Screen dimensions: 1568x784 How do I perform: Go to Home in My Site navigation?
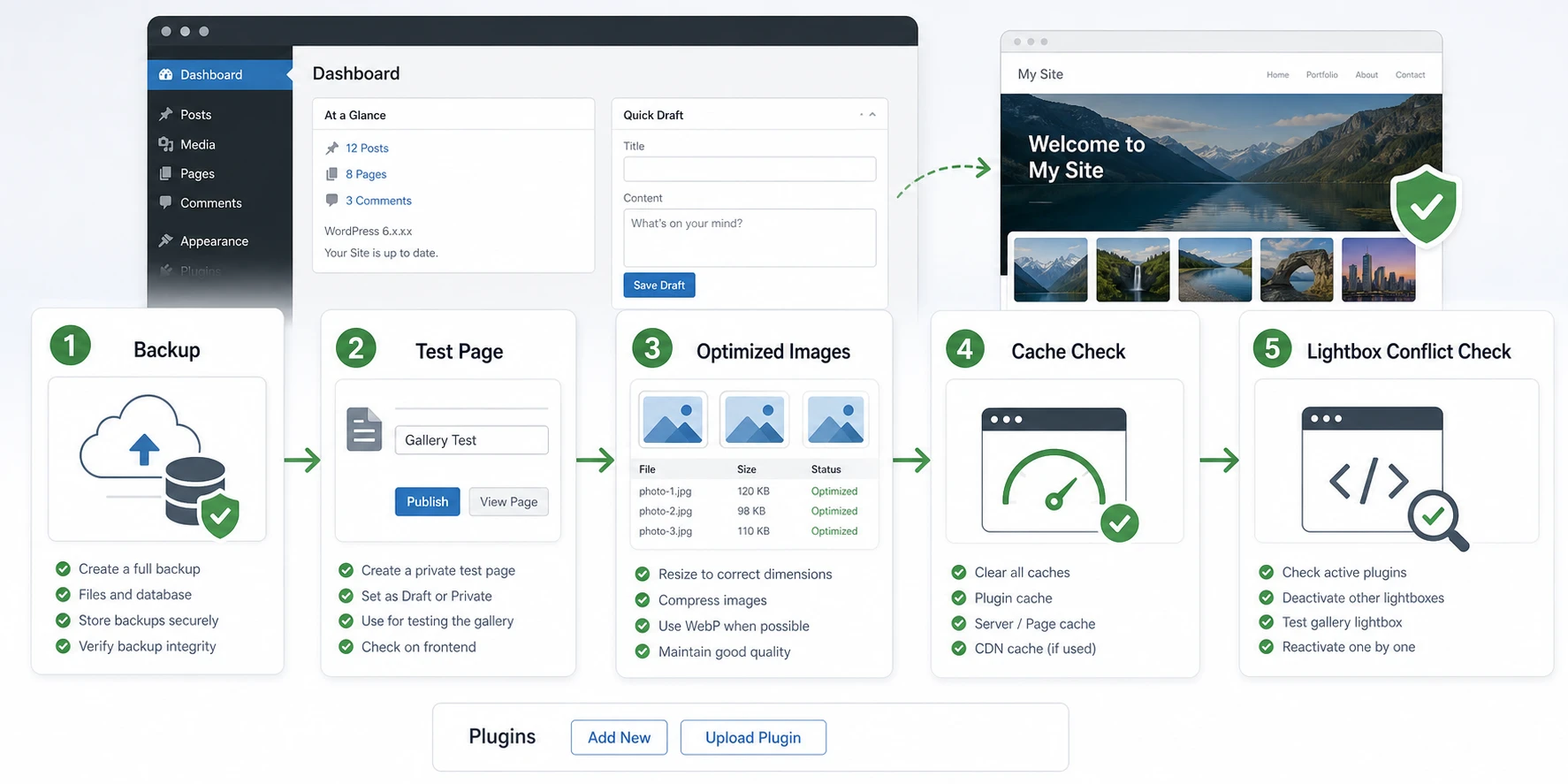[1277, 75]
